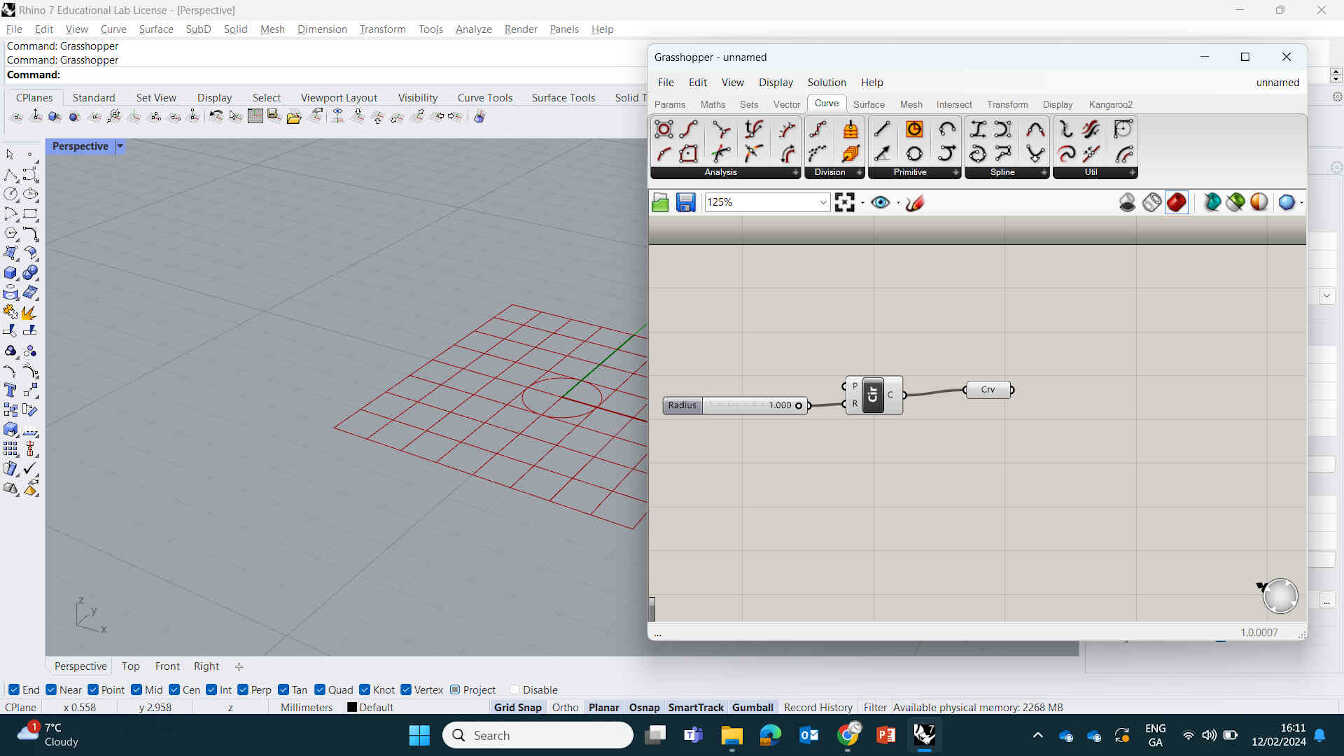Click the orange preview mesh quality sphere icon
The image size is (1344, 756).
(x=1259, y=203)
